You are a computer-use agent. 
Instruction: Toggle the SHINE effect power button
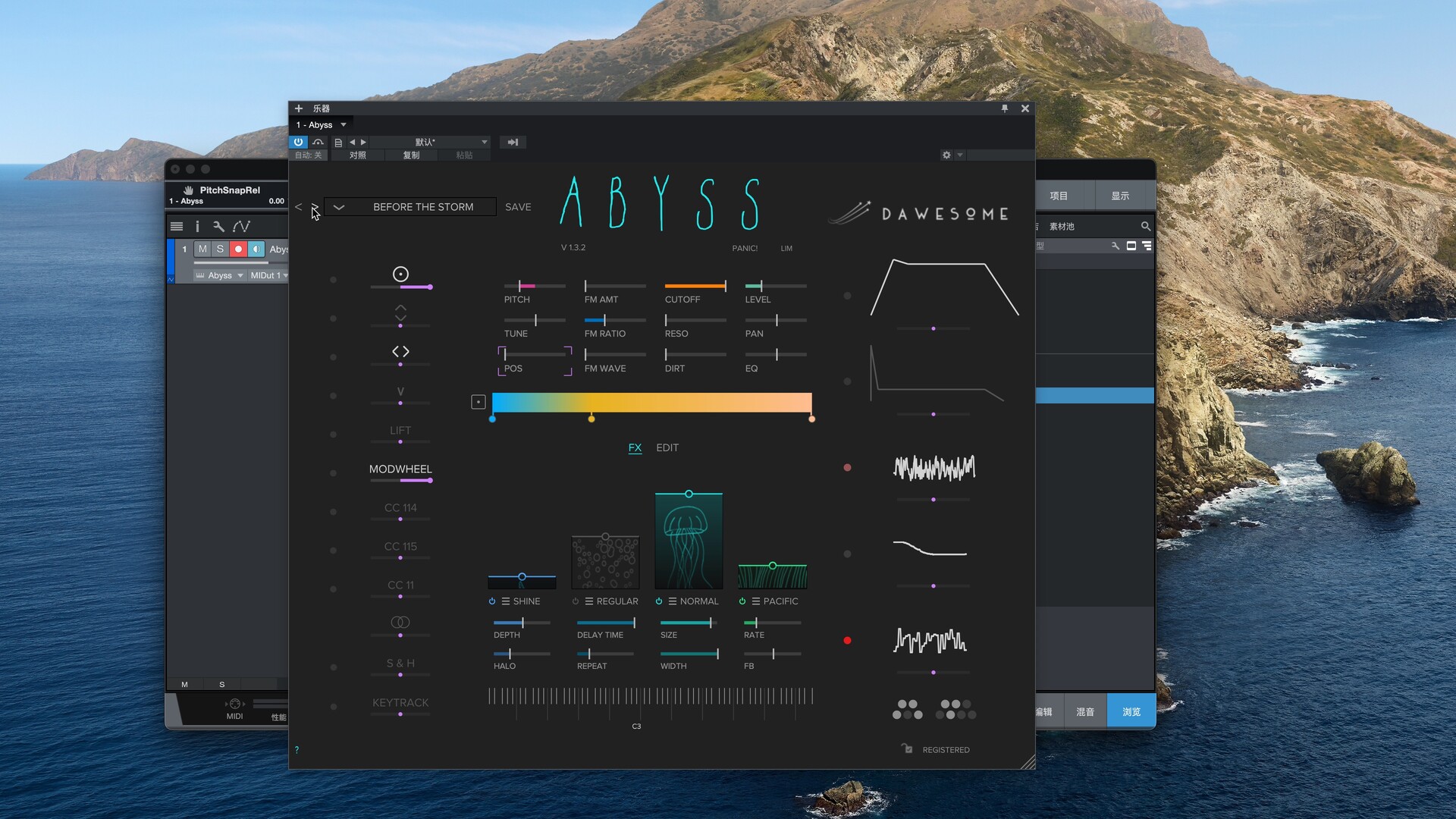pos(492,601)
